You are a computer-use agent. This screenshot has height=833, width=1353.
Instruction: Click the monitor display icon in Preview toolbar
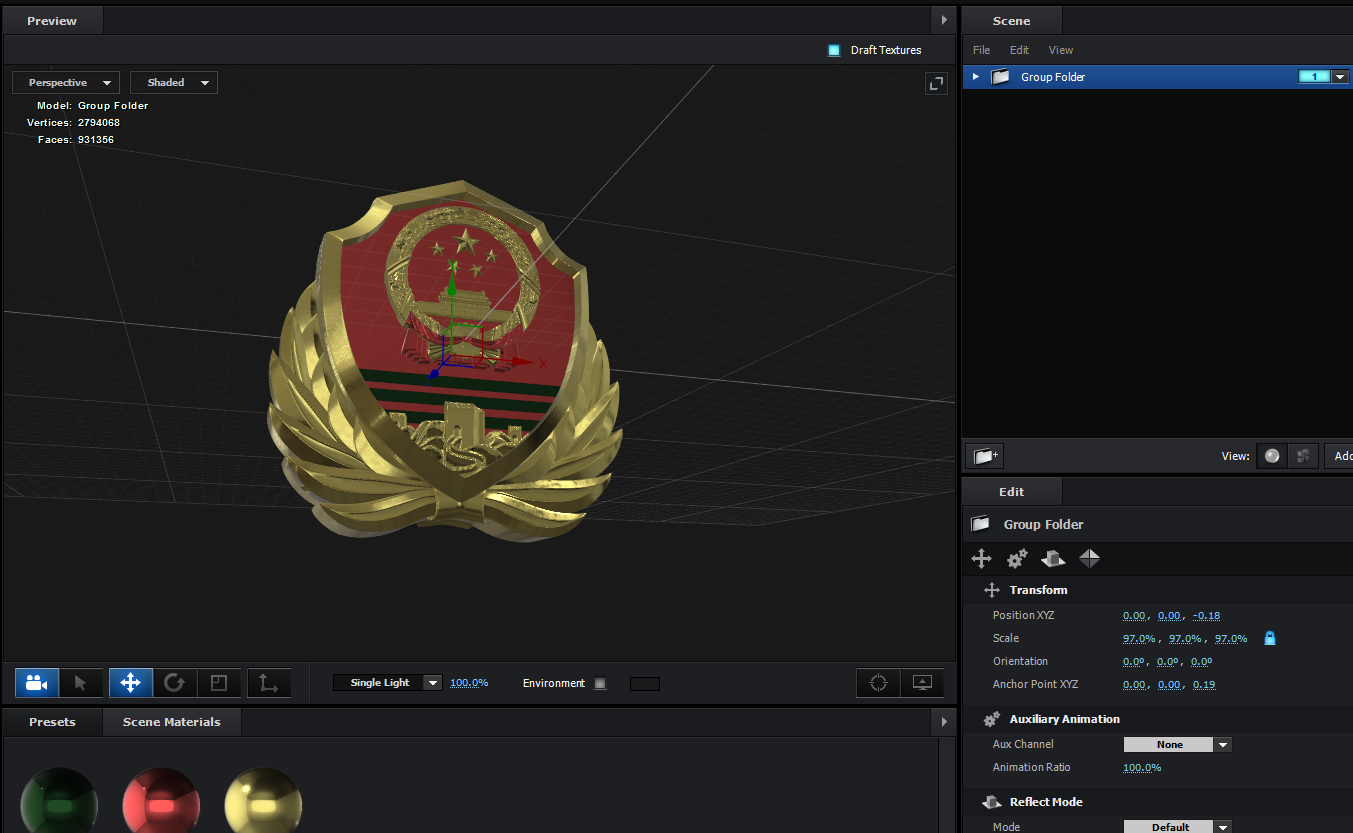[922, 683]
